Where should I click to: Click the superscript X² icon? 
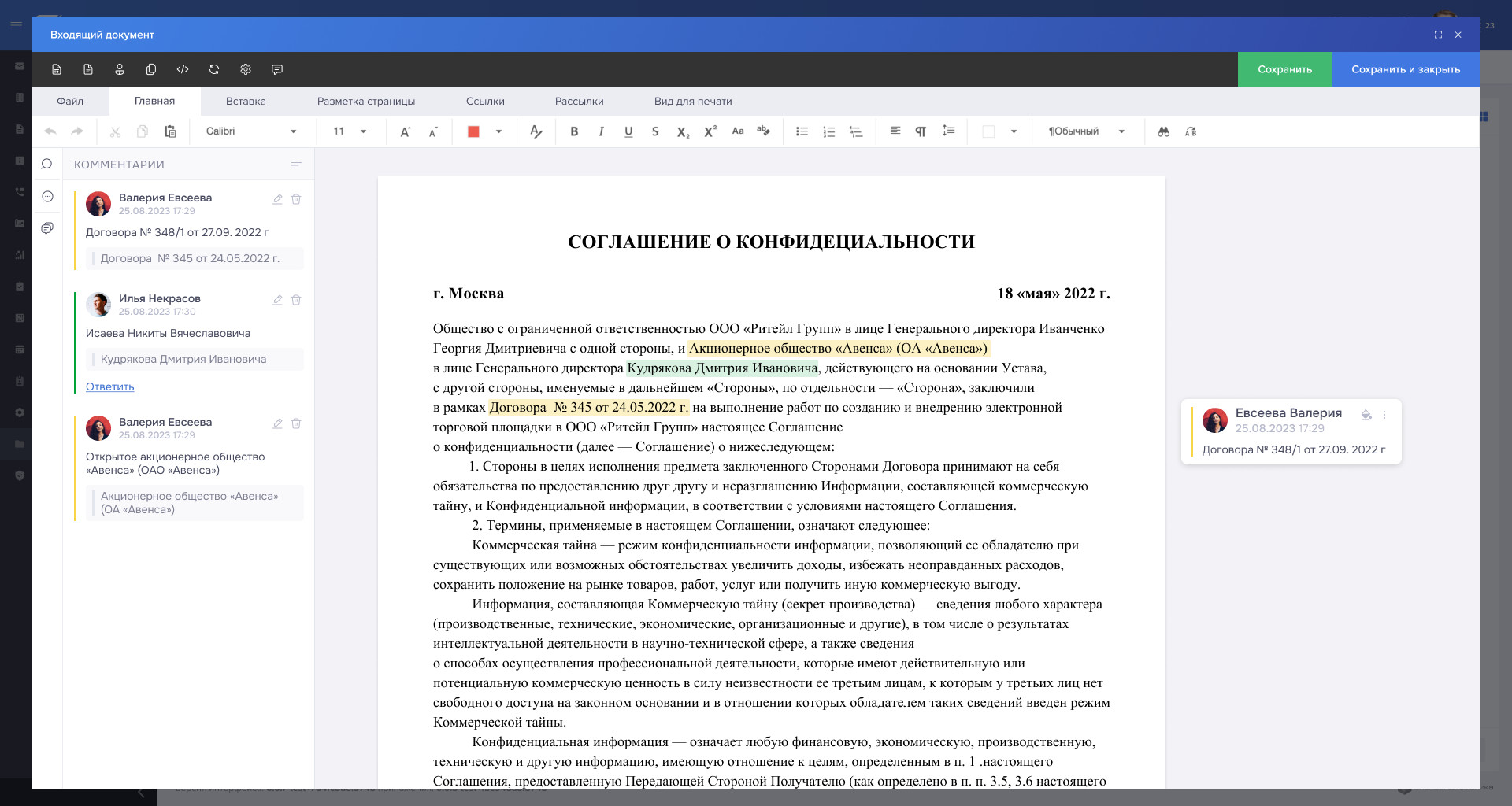(x=710, y=131)
